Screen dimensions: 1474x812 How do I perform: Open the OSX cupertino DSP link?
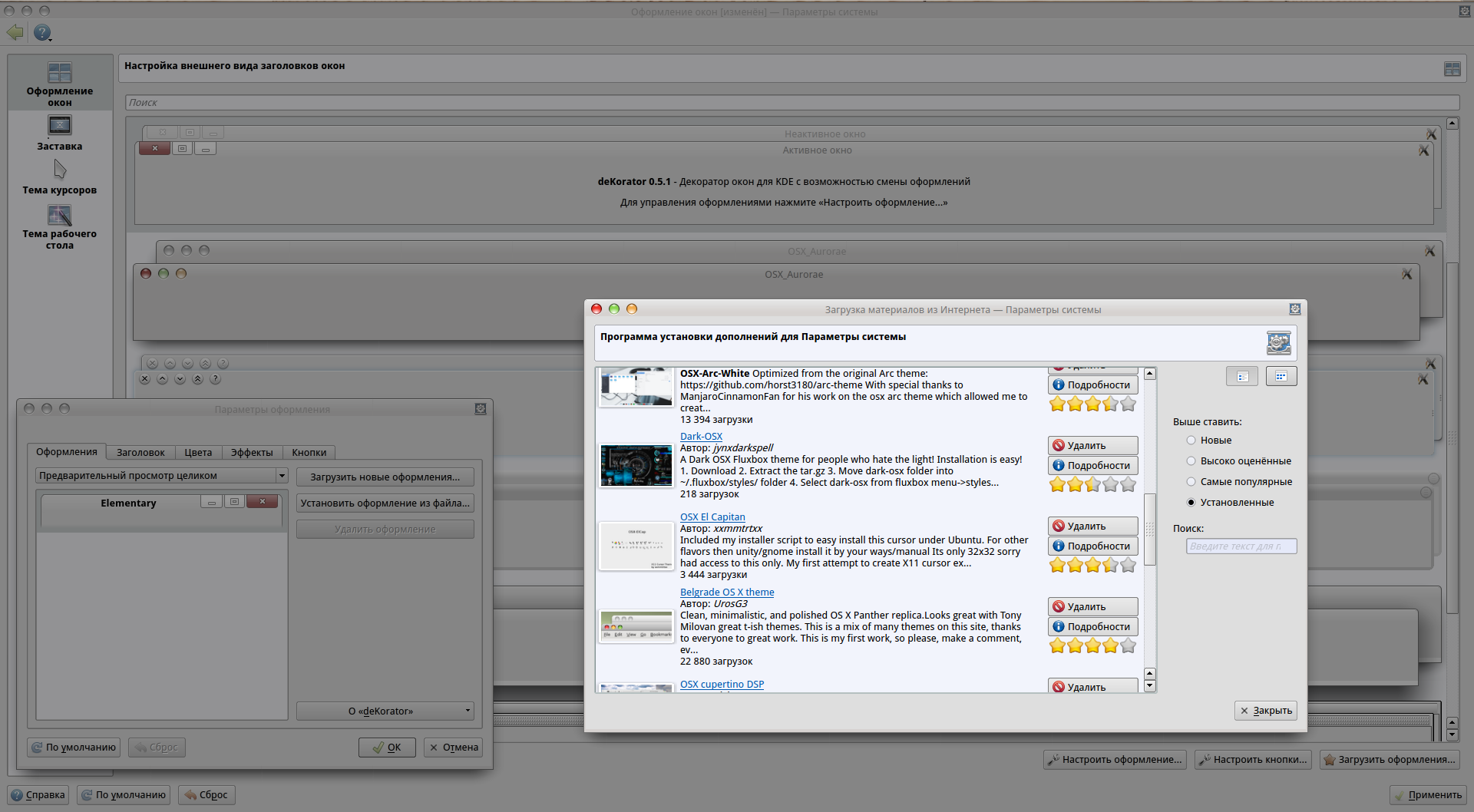point(722,685)
